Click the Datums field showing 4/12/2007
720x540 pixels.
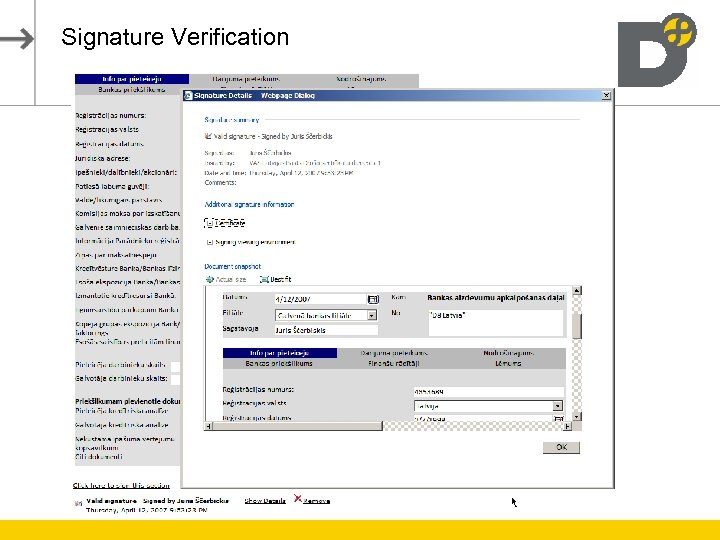tap(321, 299)
